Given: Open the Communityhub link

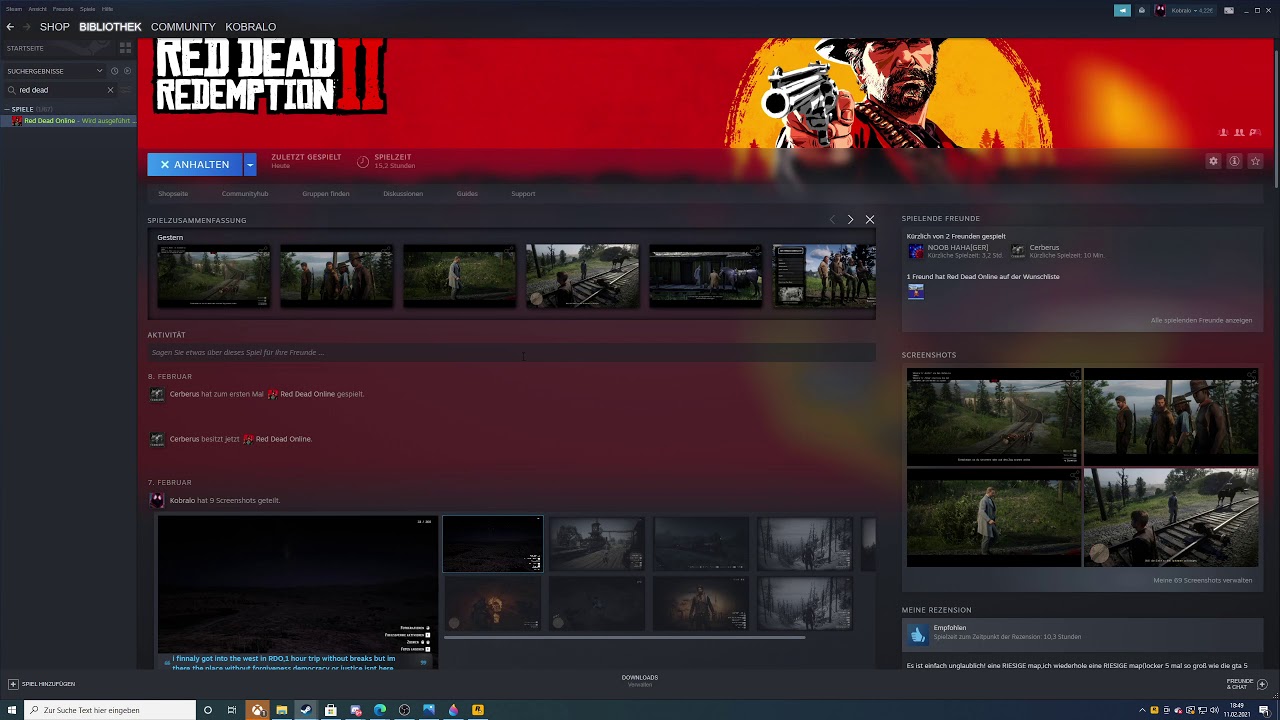Looking at the screenshot, I should click(x=245, y=194).
